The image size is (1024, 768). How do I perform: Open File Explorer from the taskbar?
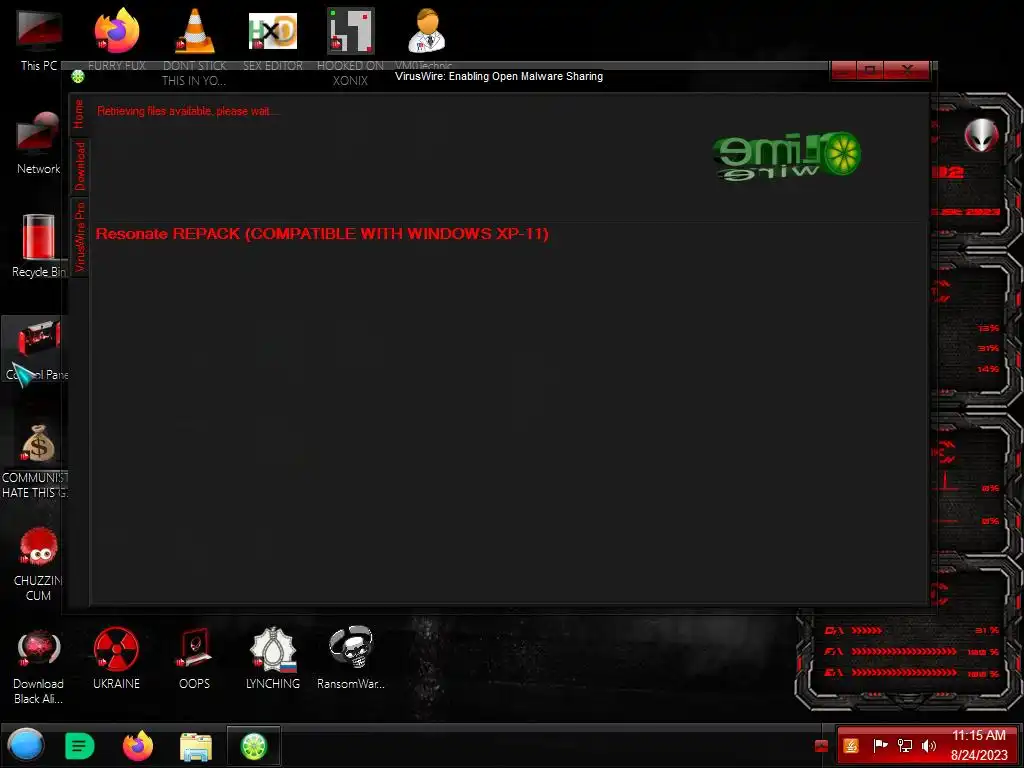coord(196,747)
